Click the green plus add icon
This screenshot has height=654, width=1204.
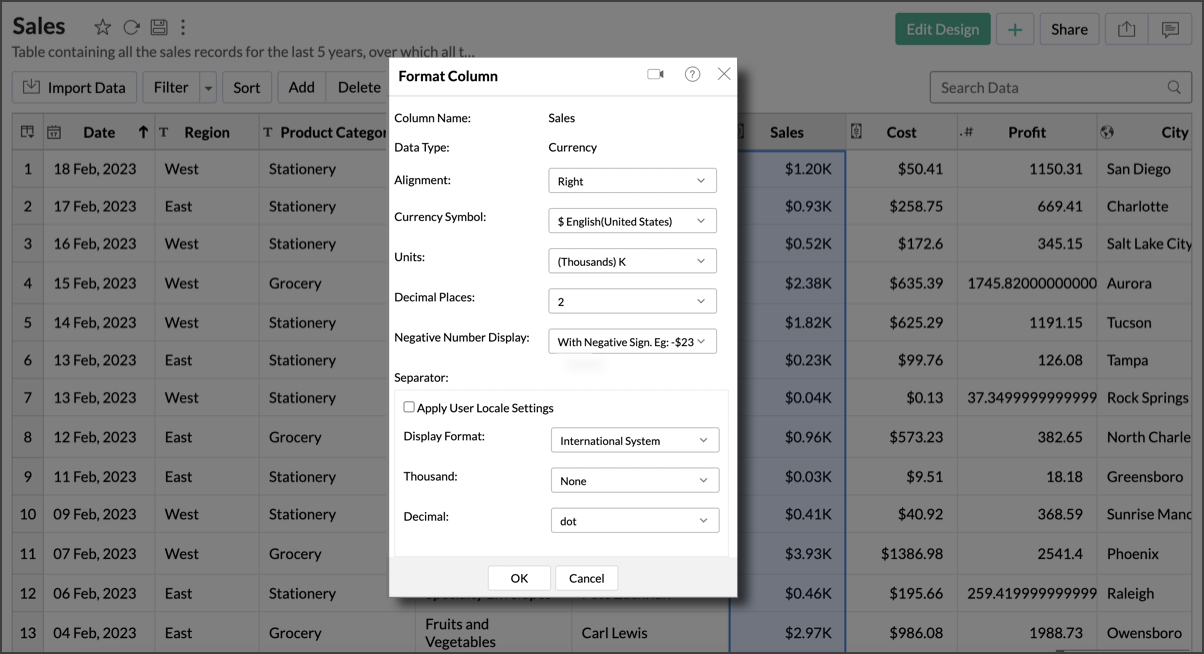click(1014, 29)
